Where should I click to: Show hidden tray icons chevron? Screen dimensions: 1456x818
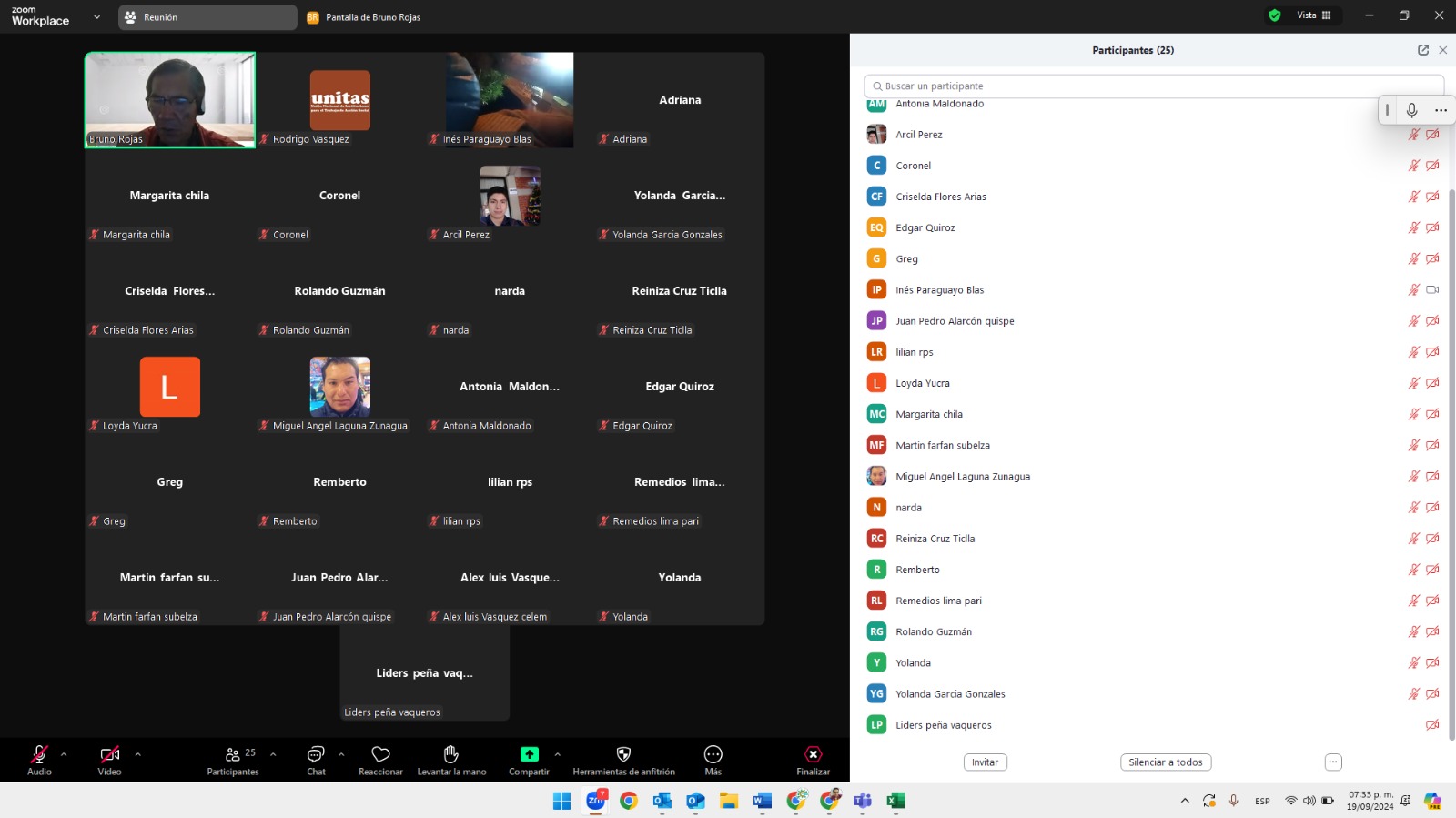click(1185, 801)
